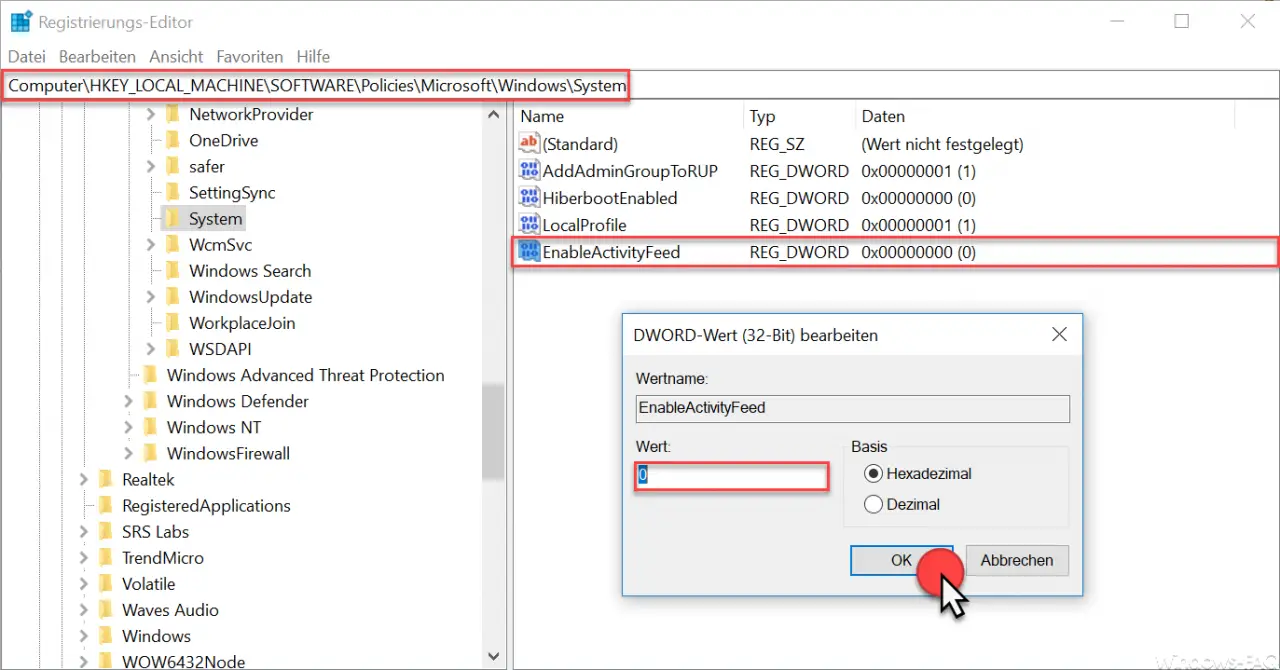Expand the WSDAPI key
Image resolution: width=1280 pixels, height=670 pixels.
pyautogui.click(x=150, y=349)
